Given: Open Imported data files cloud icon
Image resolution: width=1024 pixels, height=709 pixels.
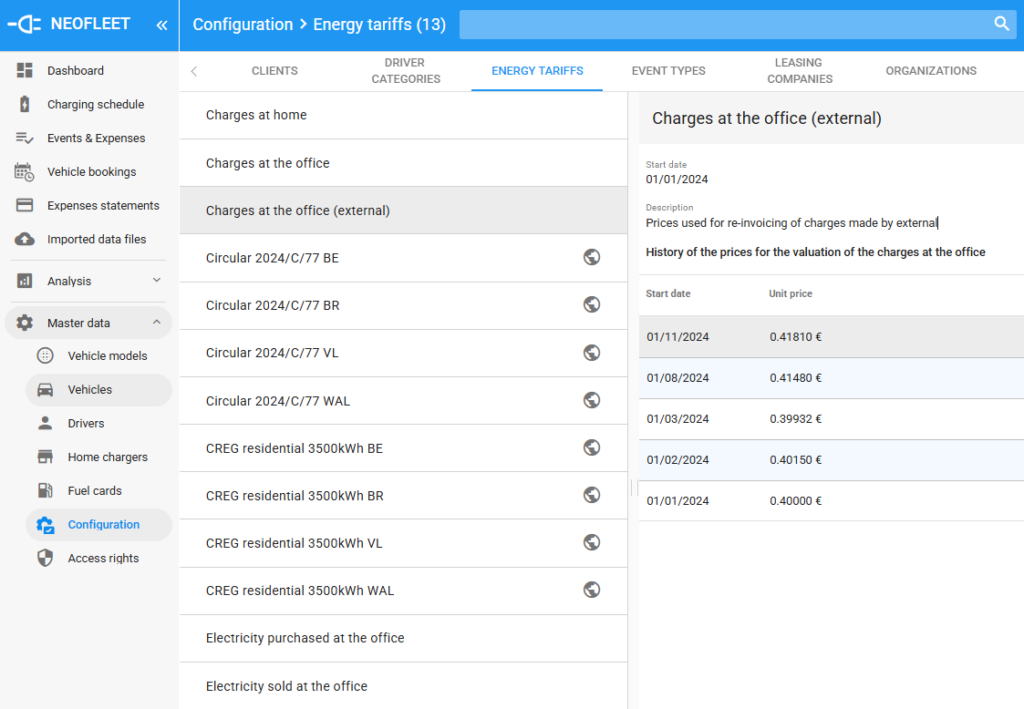Looking at the screenshot, I should click(25, 239).
